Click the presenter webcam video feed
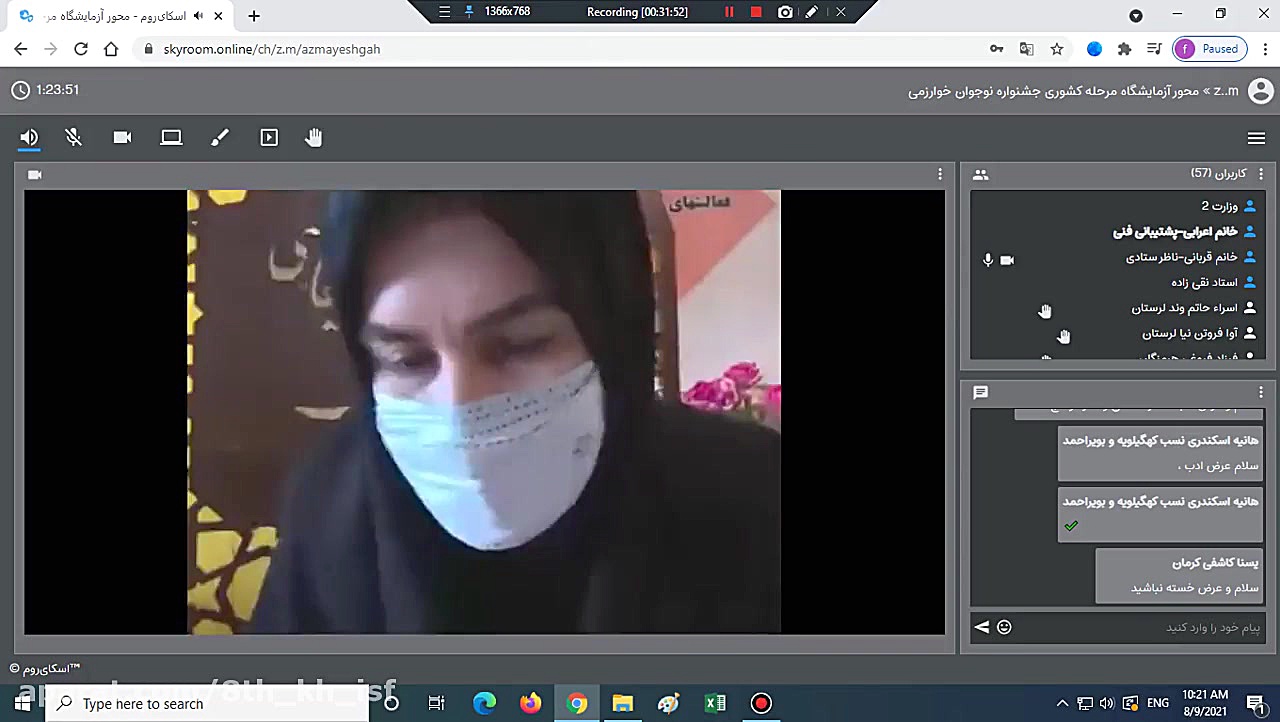The image size is (1280, 722). tap(484, 411)
